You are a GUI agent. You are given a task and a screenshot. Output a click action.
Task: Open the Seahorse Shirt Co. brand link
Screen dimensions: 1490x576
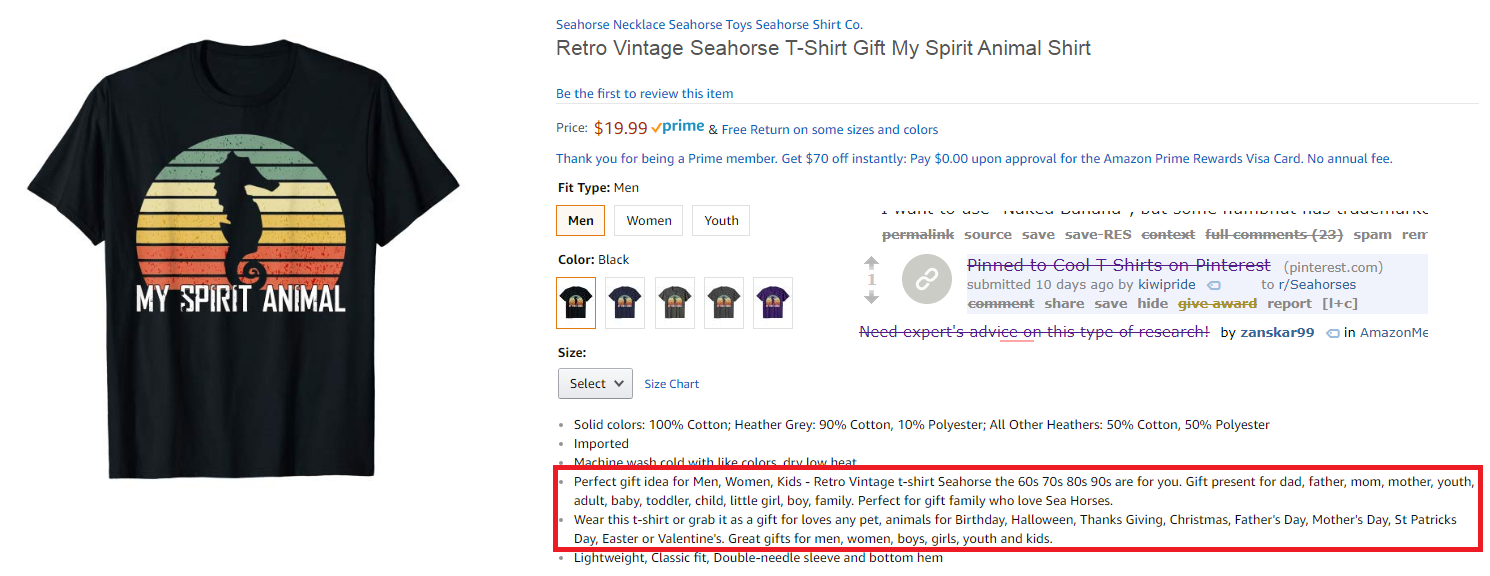click(x=709, y=24)
